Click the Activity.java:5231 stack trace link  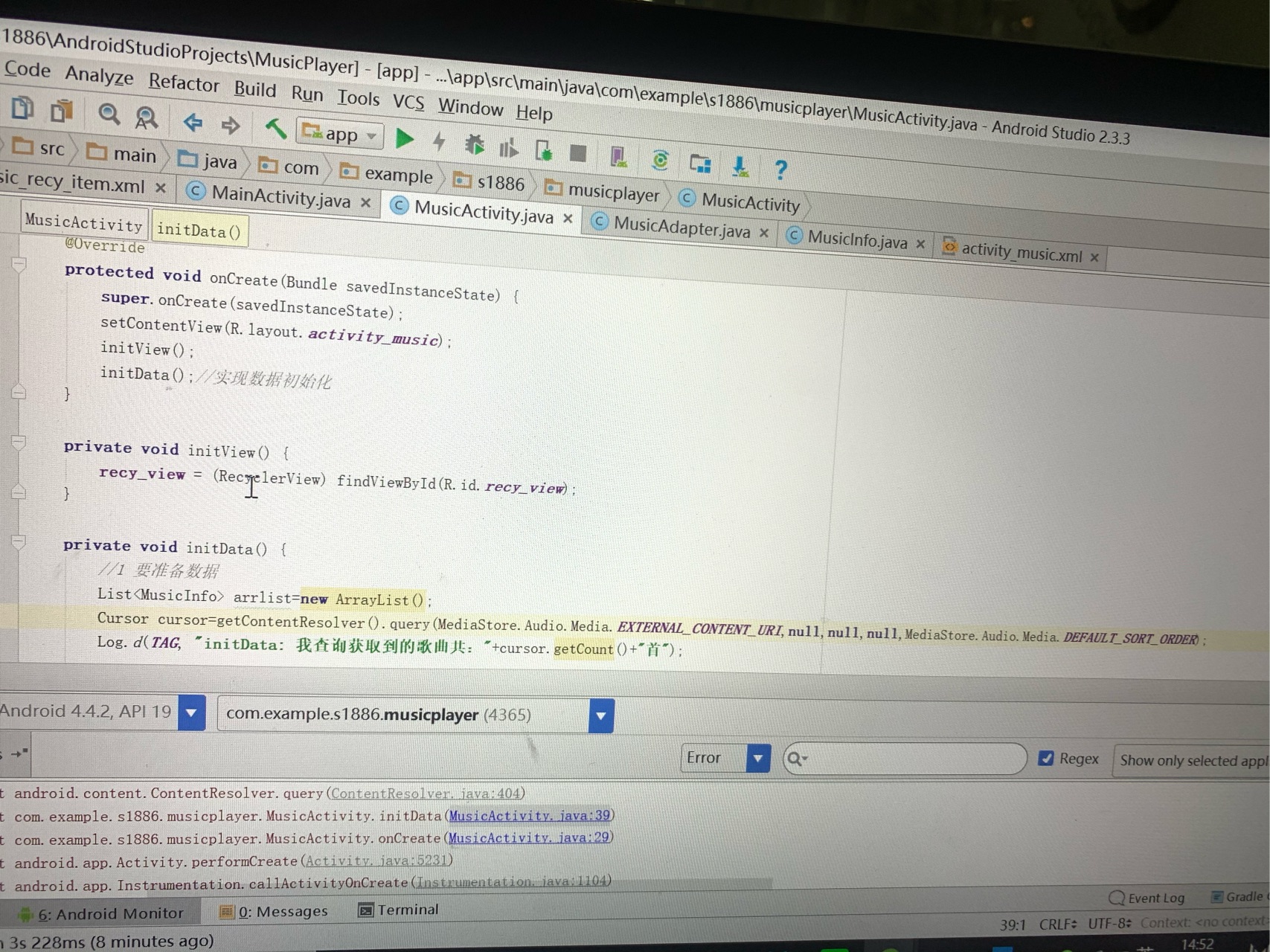[x=376, y=861]
